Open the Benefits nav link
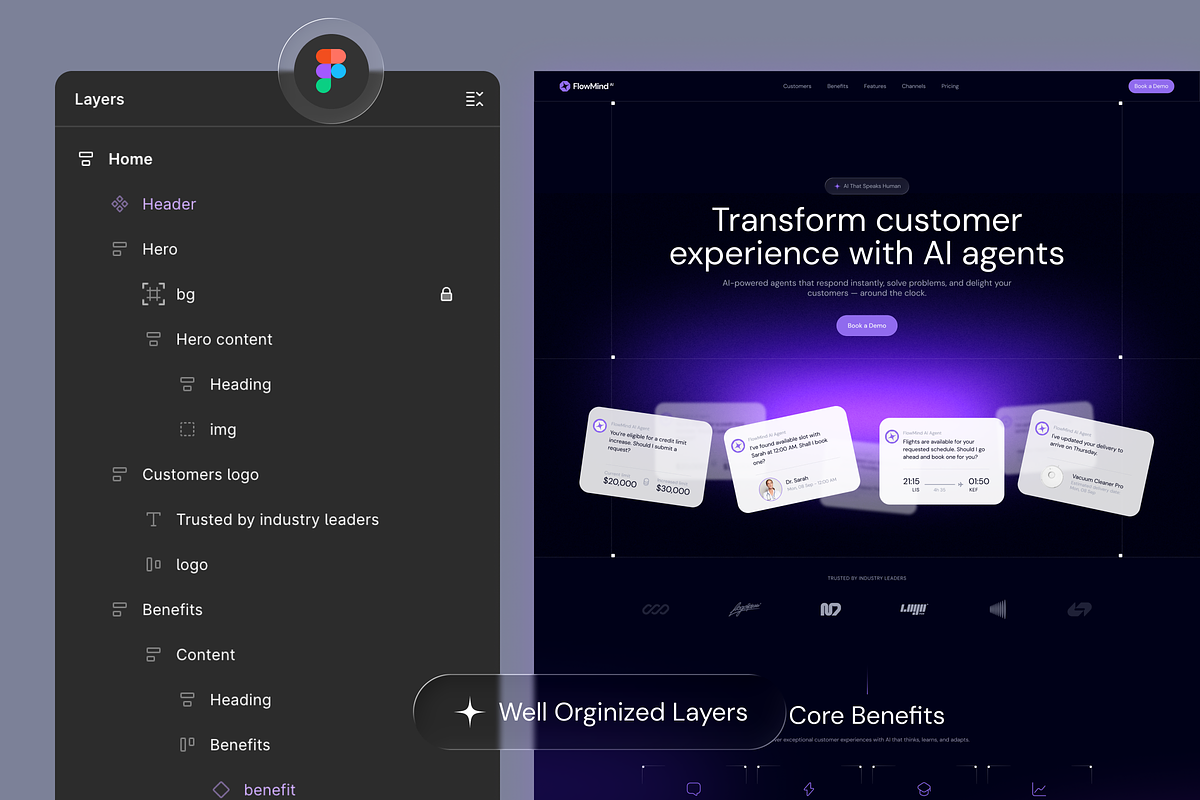1200x800 pixels. click(x=837, y=86)
